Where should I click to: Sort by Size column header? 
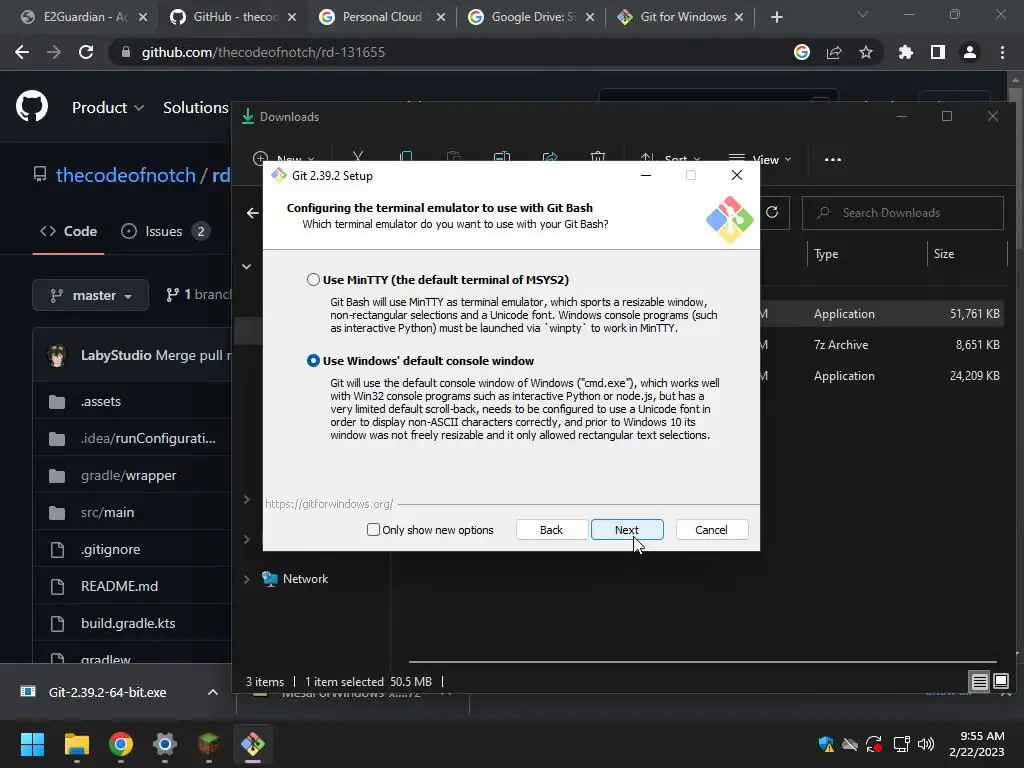click(x=944, y=254)
